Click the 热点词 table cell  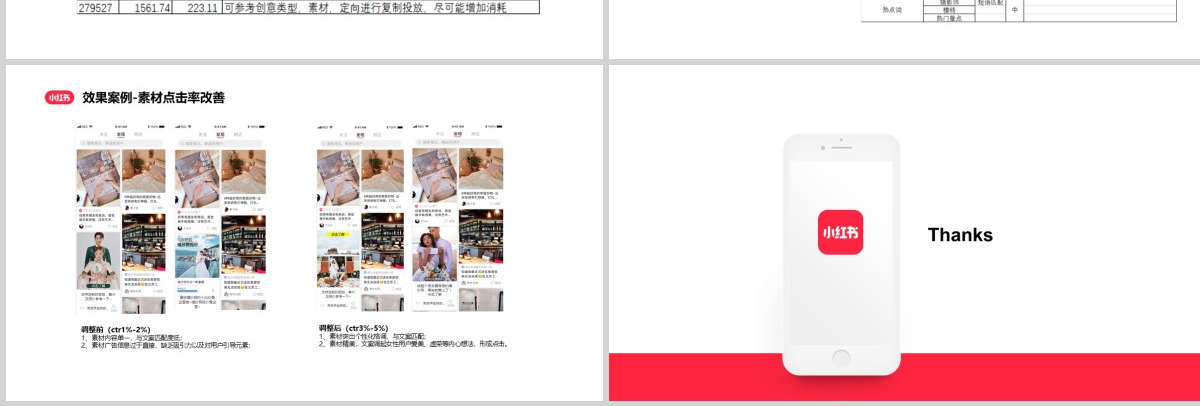[891, 10]
